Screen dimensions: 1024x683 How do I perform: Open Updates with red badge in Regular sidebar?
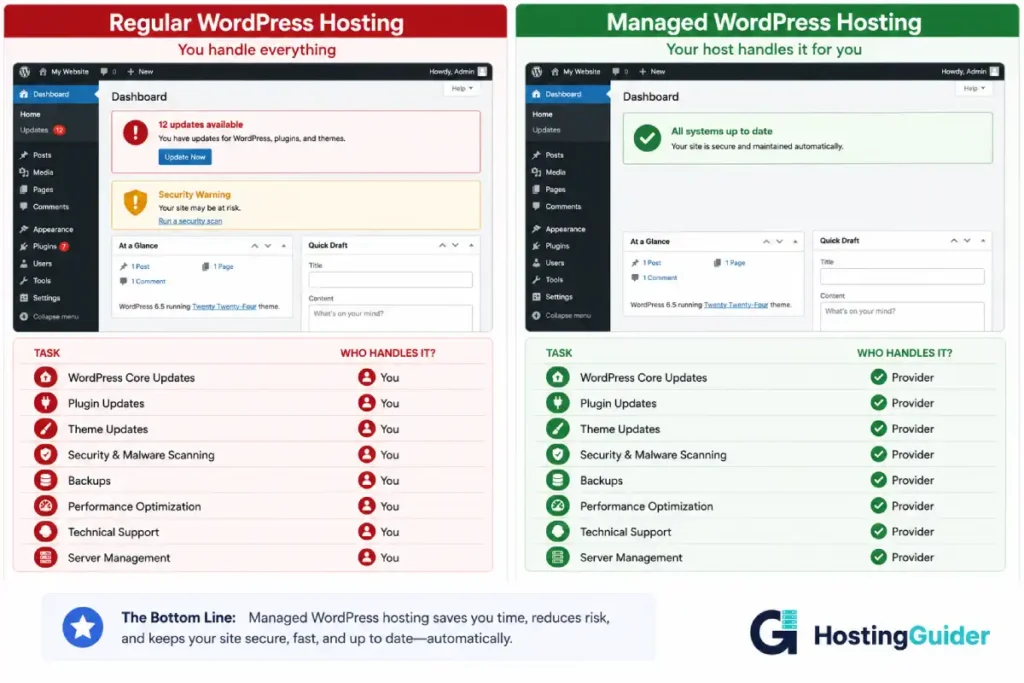[42, 130]
